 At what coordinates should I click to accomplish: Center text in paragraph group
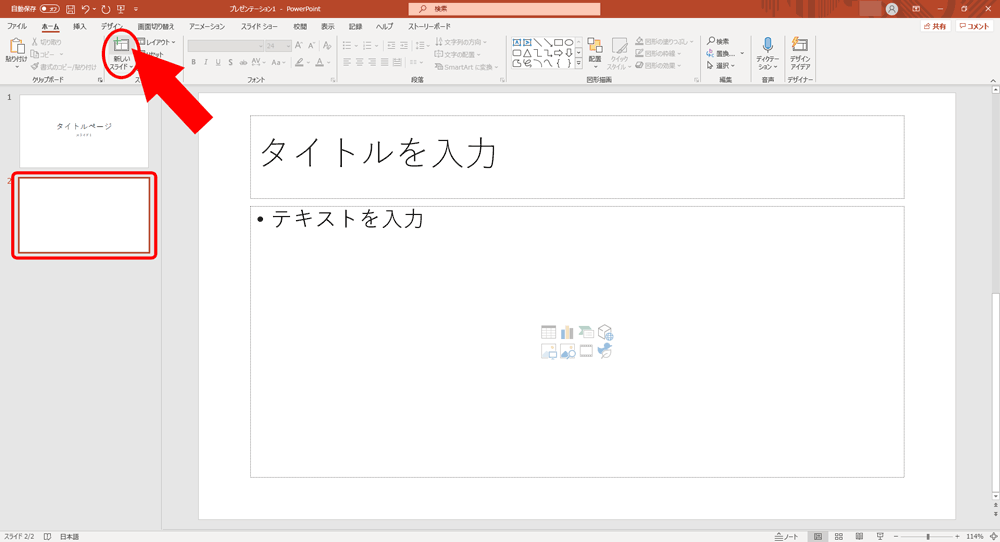(x=360, y=62)
